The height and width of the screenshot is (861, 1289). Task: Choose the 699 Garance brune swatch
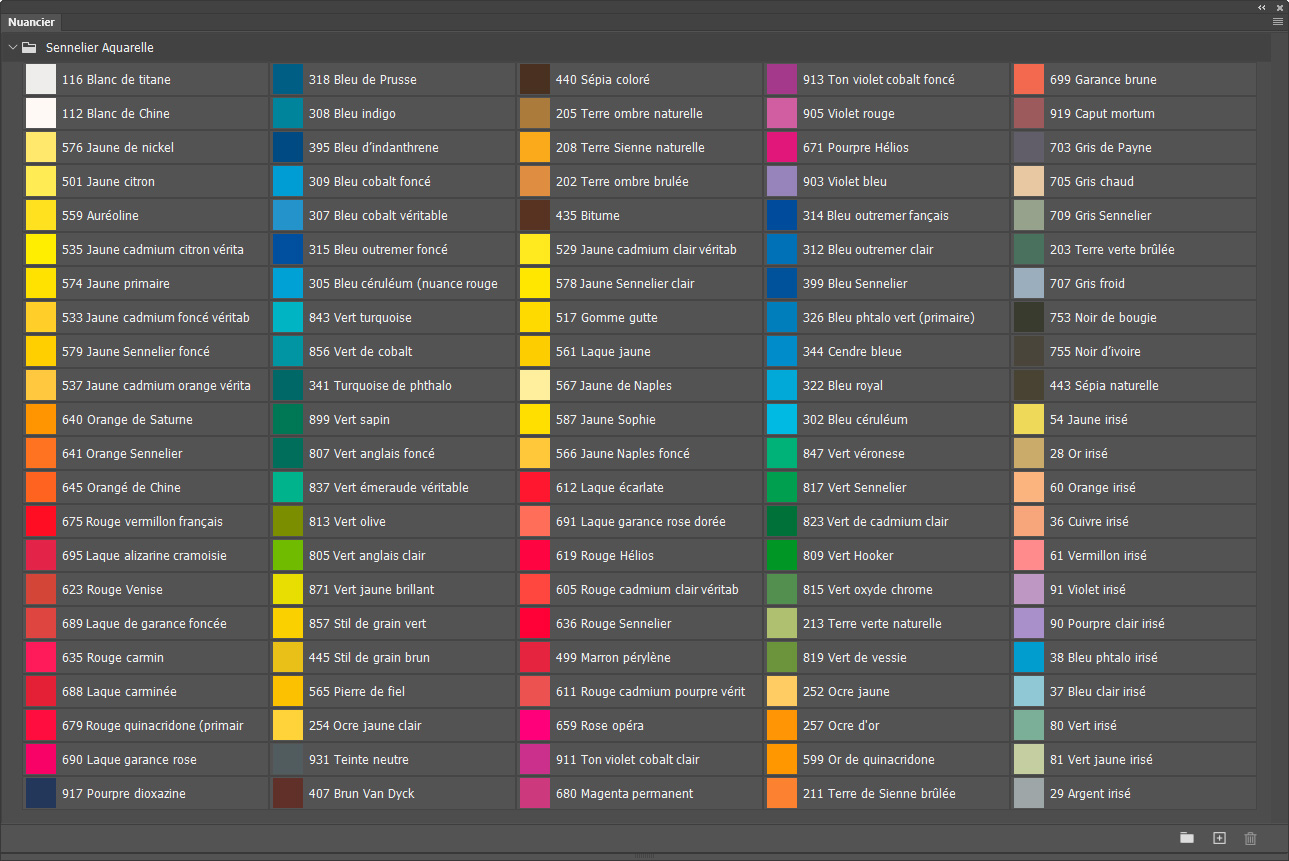coord(1134,80)
